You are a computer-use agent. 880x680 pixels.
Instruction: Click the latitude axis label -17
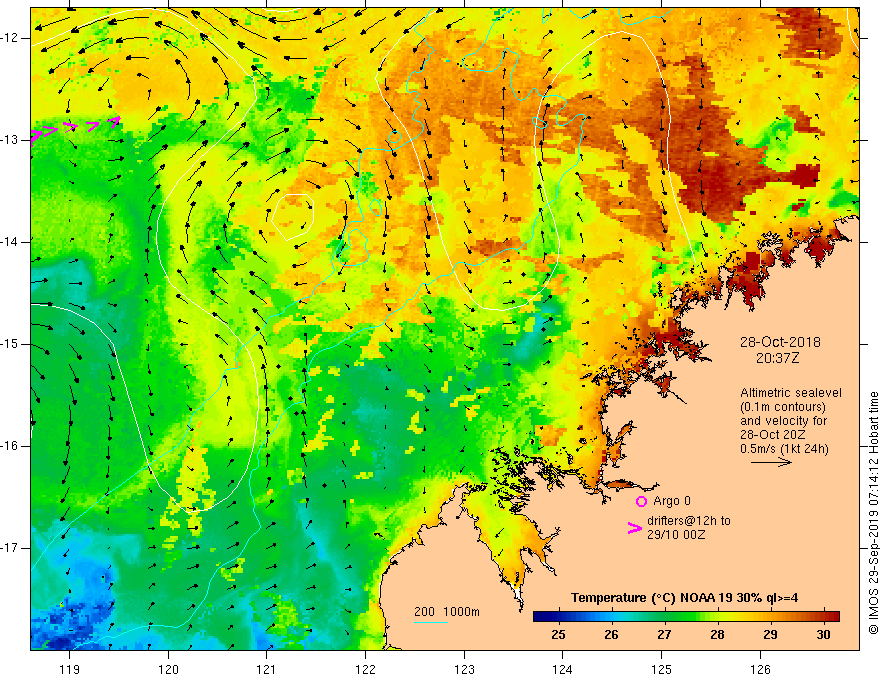[x=10, y=548]
